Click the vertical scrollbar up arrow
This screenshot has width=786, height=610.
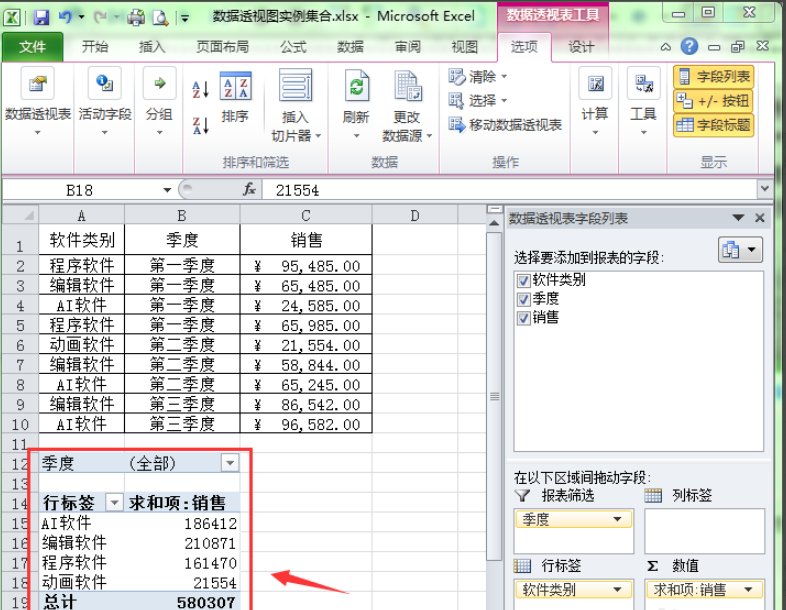click(x=494, y=224)
